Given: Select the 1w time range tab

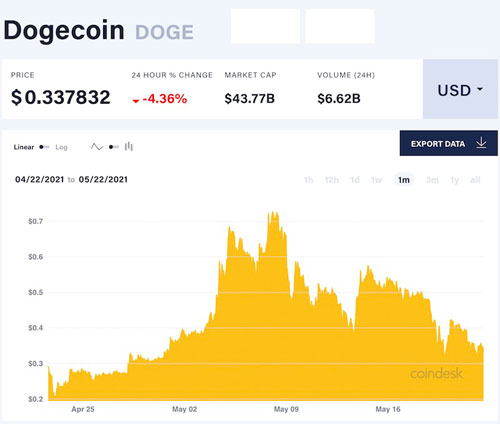Looking at the screenshot, I should click(x=377, y=180).
